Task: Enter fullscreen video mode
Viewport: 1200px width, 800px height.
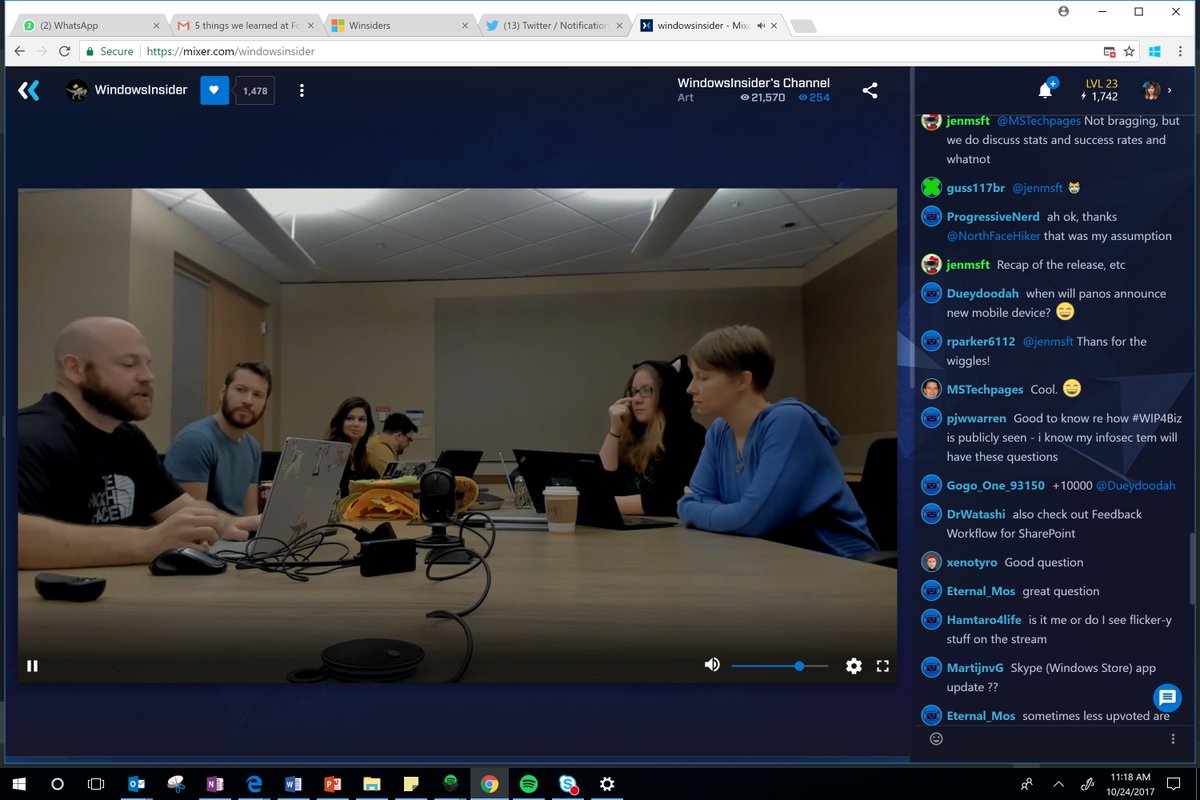Action: tap(883, 666)
